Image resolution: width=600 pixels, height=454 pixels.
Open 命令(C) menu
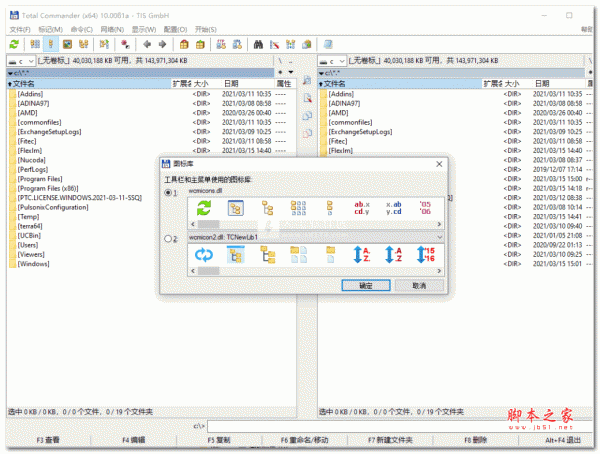[82, 29]
